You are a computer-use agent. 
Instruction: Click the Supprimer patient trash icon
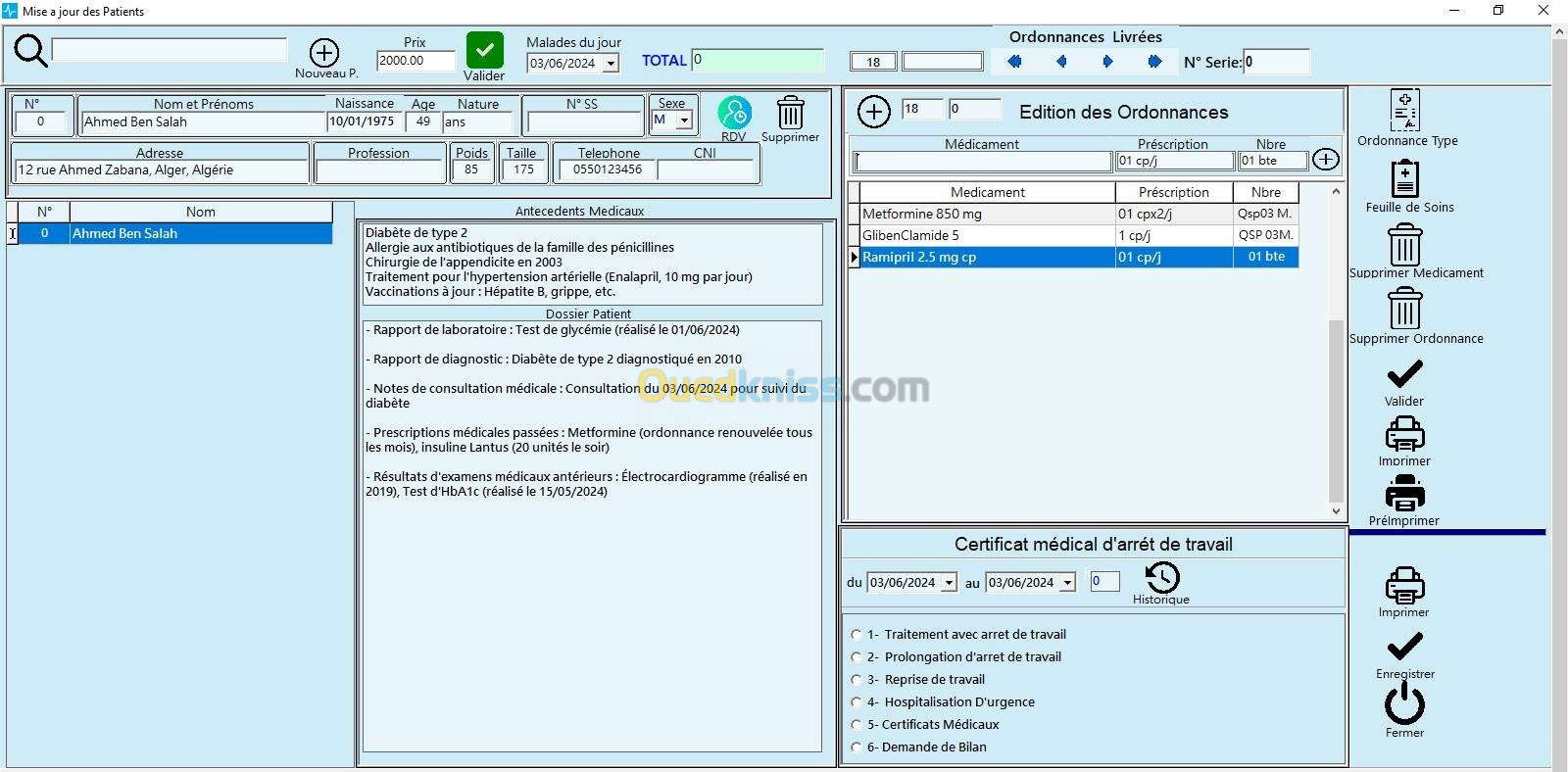click(x=791, y=113)
